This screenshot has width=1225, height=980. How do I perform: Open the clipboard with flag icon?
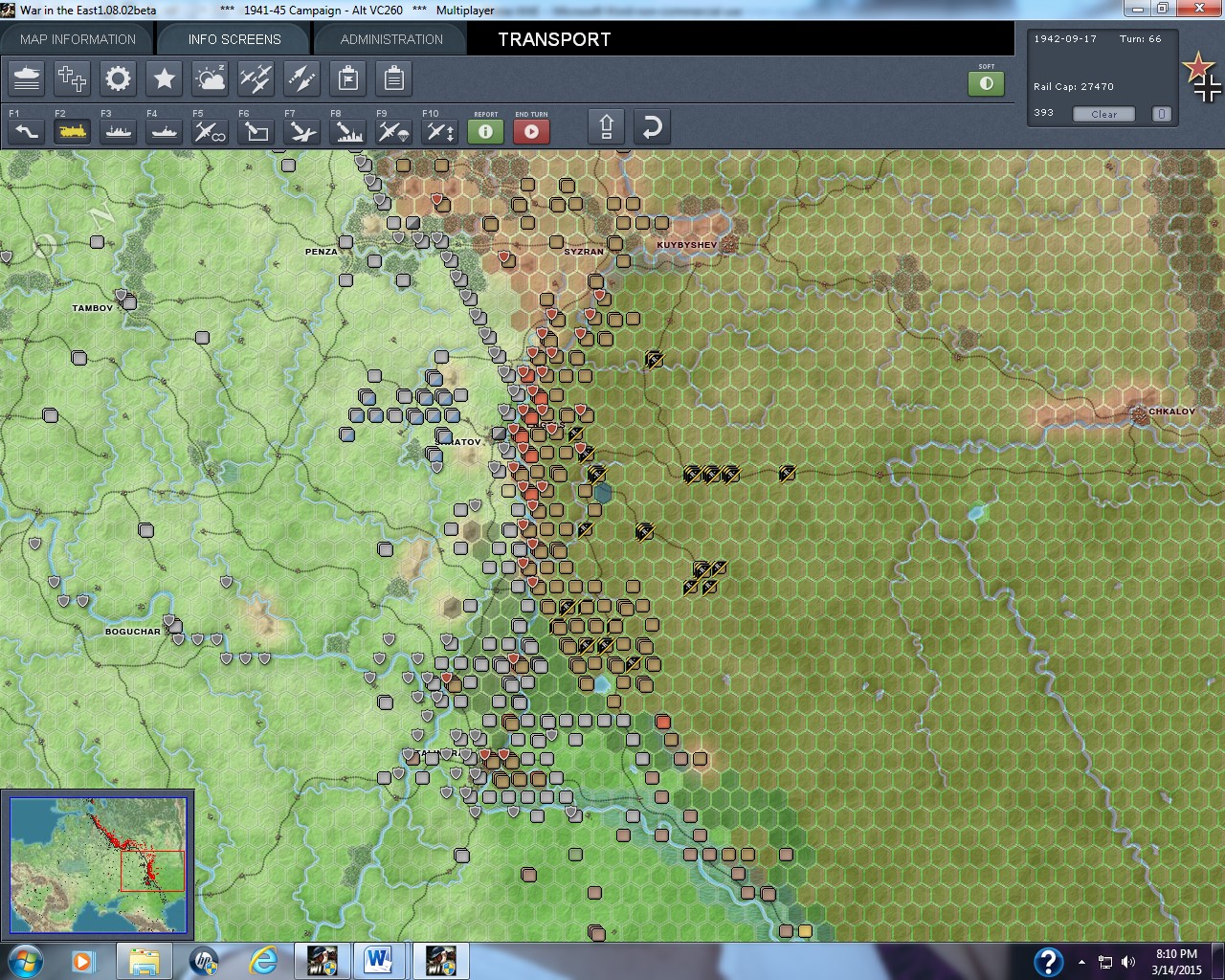[x=348, y=78]
